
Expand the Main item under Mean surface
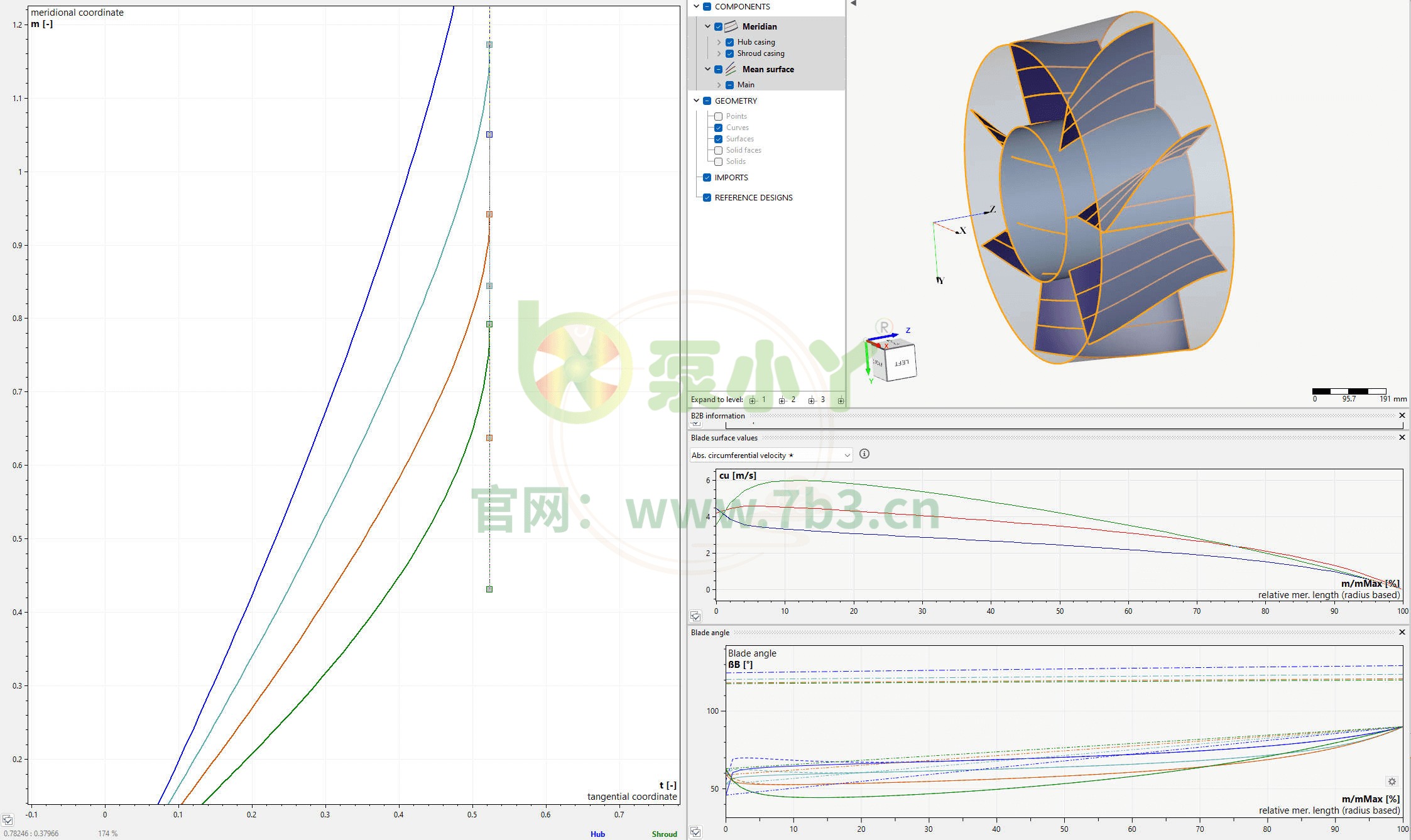pos(719,85)
